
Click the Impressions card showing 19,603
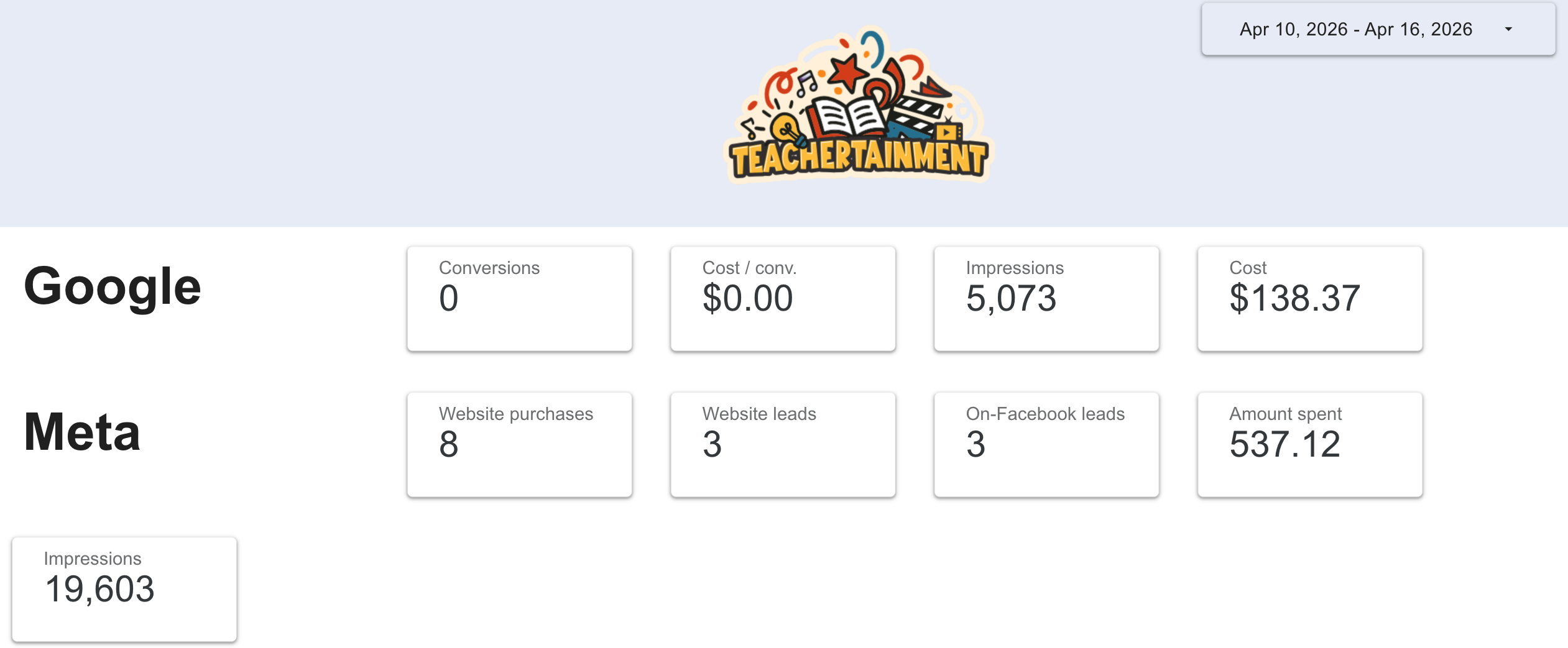pos(124,588)
